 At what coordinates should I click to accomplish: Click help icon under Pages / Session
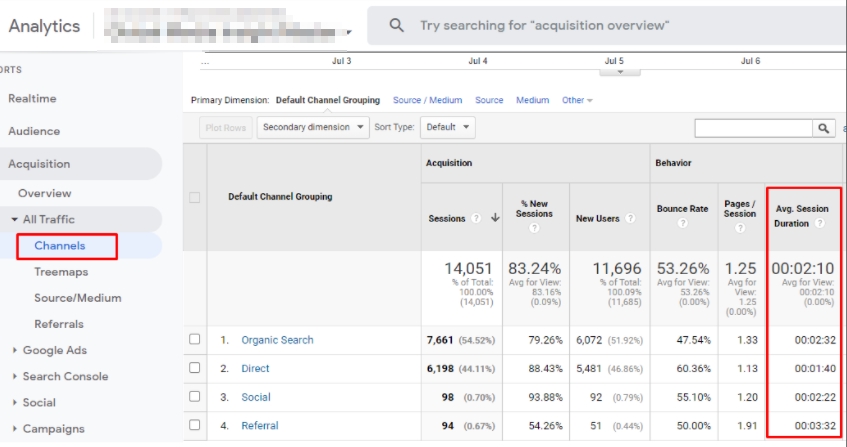tap(740, 227)
